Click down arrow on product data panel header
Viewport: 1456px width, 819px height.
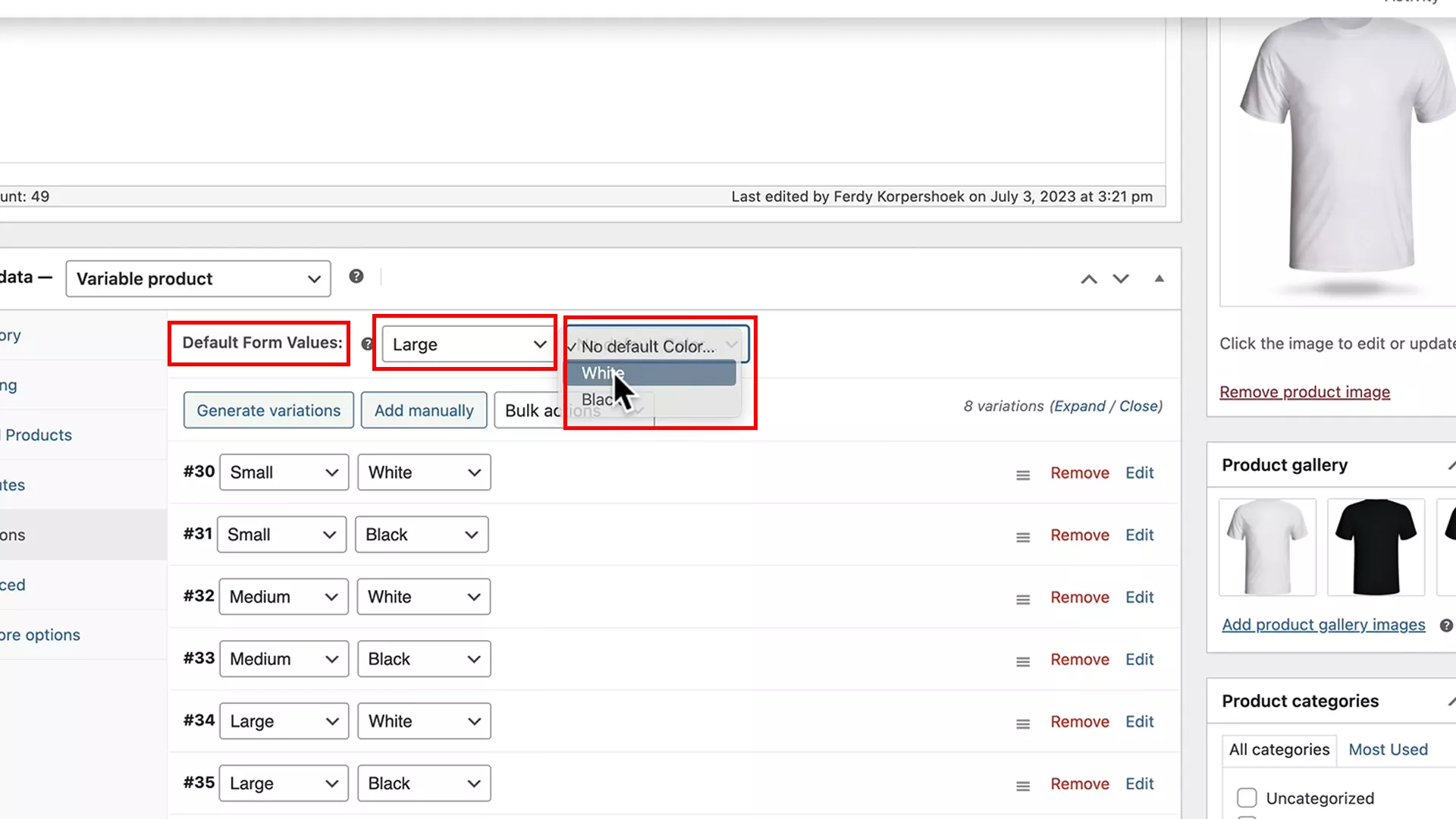click(x=1121, y=279)
